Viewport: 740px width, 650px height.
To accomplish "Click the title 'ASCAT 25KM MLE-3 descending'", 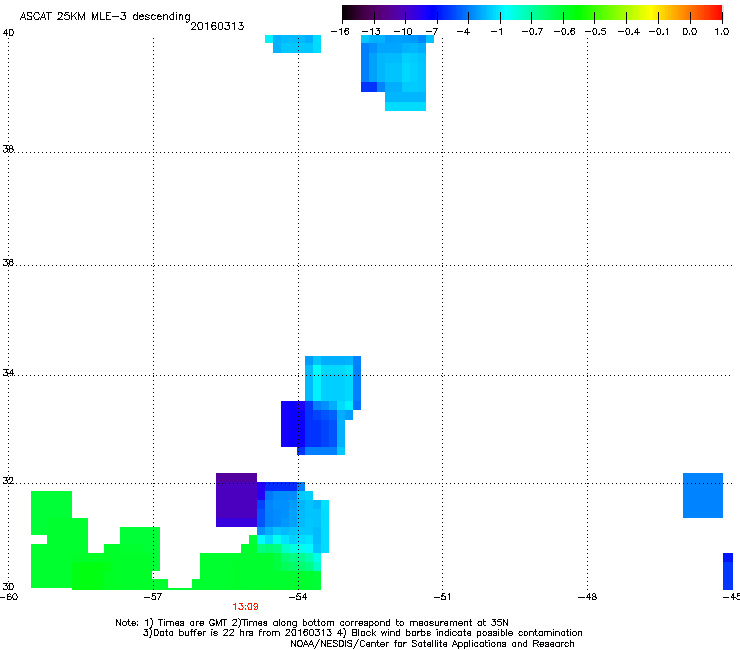I will 105,16.
